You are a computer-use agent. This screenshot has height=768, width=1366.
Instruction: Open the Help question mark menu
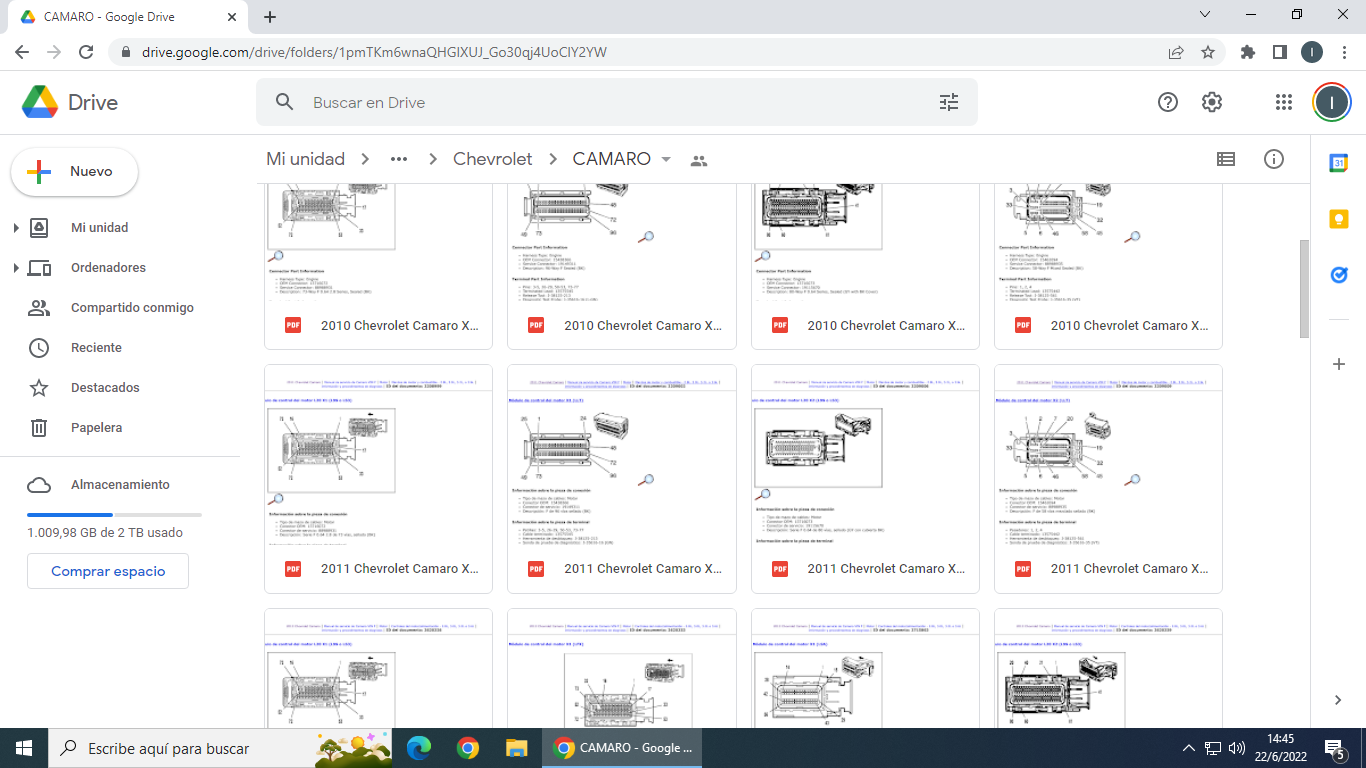coord(1167,102)
